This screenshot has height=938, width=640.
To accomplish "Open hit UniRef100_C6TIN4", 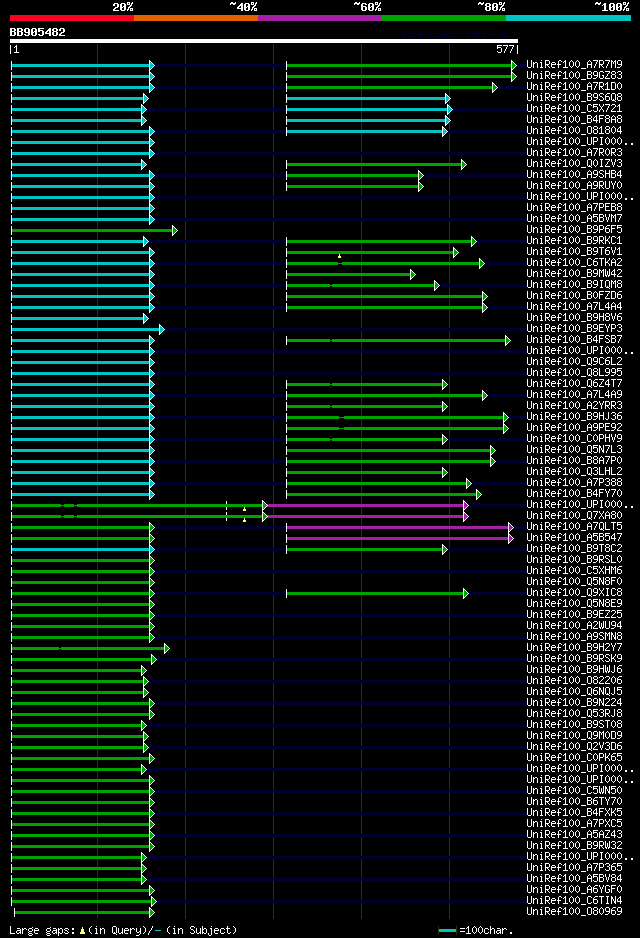I will (x=574, y=901).
